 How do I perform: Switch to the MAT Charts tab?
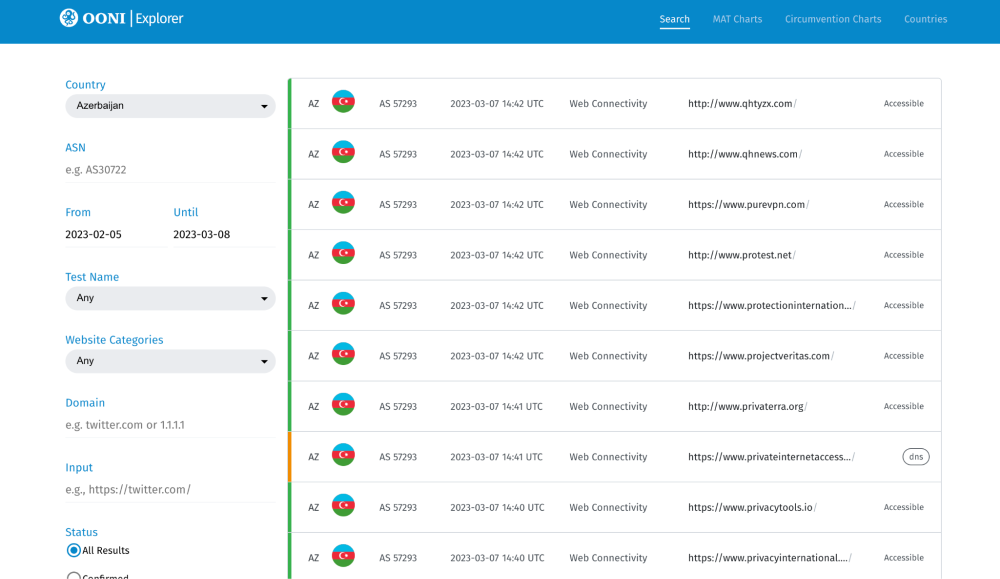pos(737,19)
